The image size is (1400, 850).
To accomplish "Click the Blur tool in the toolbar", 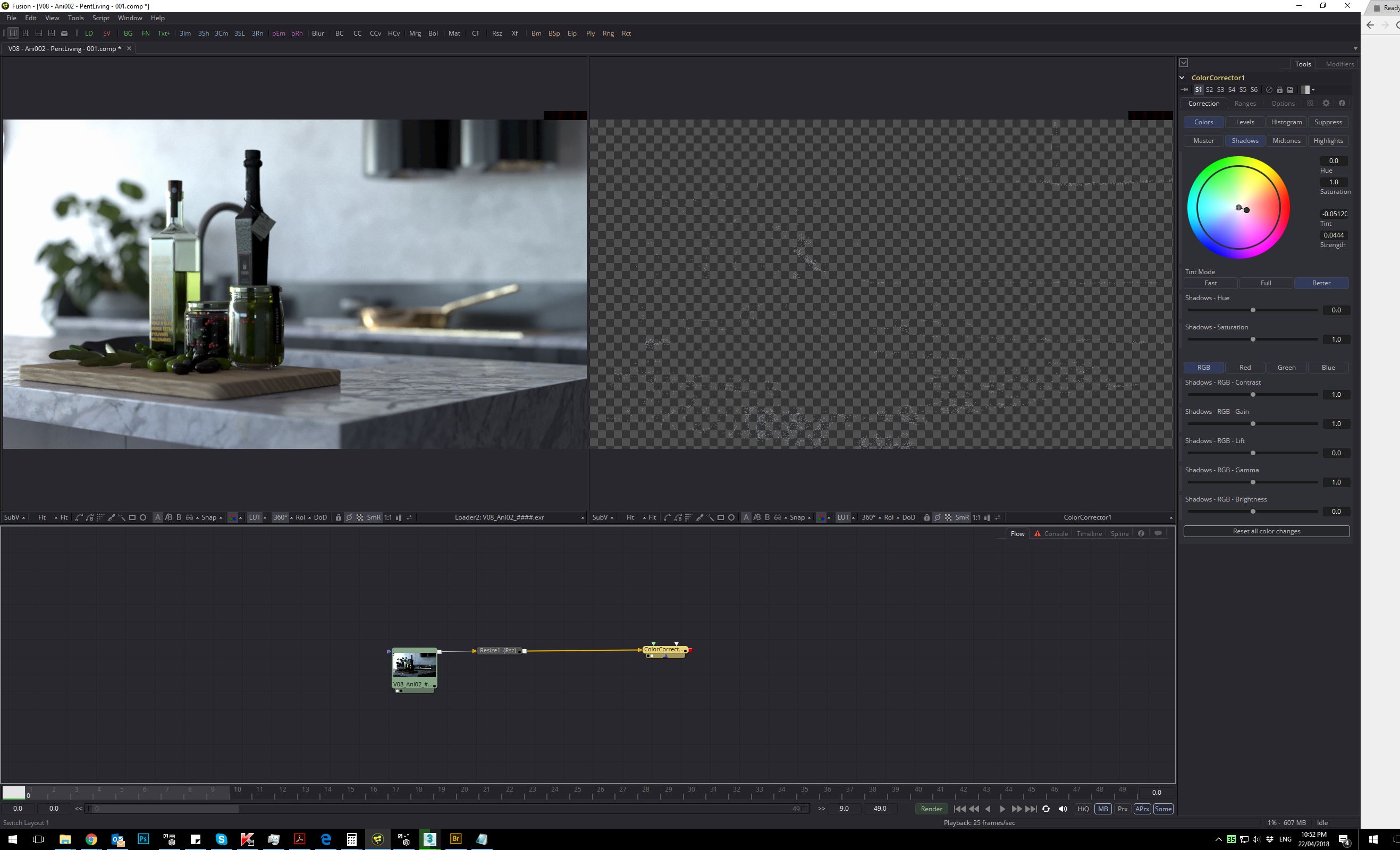I will (x=318, y=33).
